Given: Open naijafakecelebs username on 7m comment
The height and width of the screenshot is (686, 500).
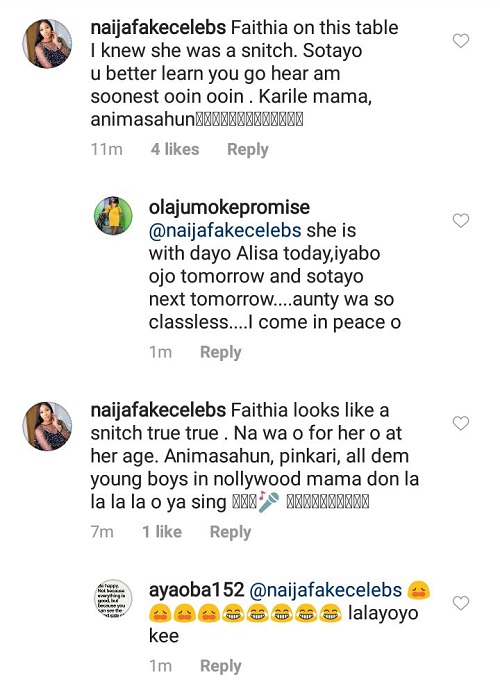Looking at the screenshot, I should pos(158,410).
